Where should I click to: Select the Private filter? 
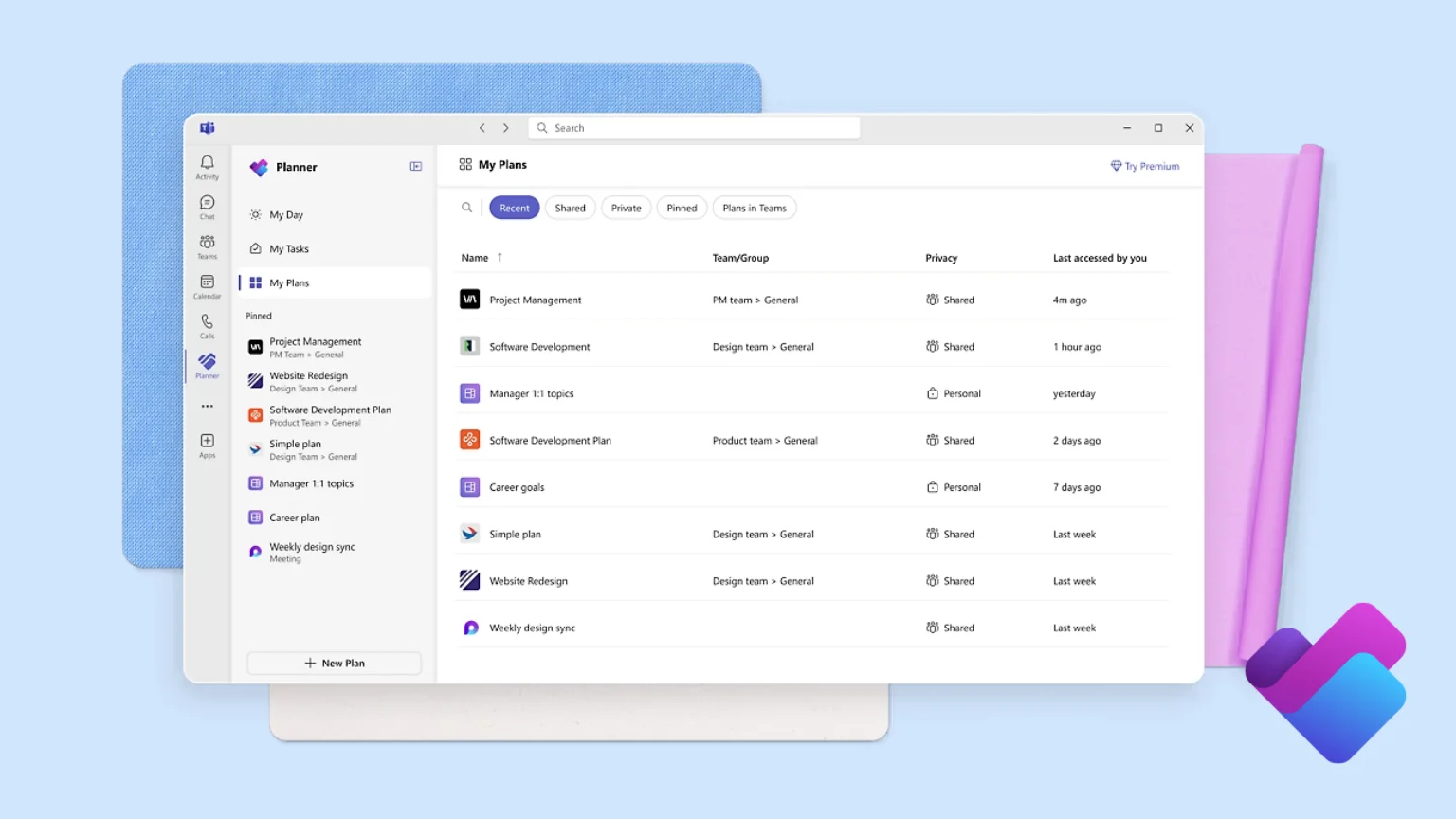pyautogui.click(x=627, y=208)
